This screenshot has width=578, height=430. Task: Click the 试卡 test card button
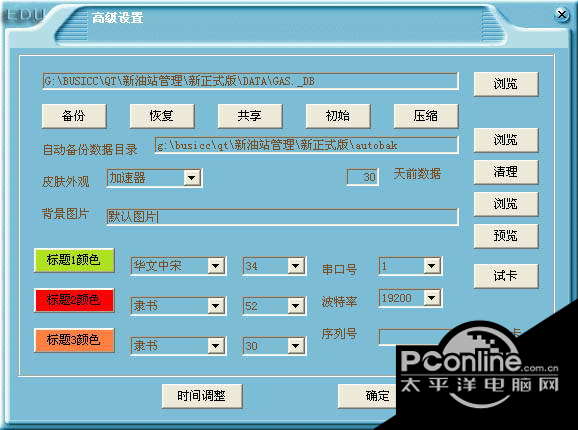[506, 276]
